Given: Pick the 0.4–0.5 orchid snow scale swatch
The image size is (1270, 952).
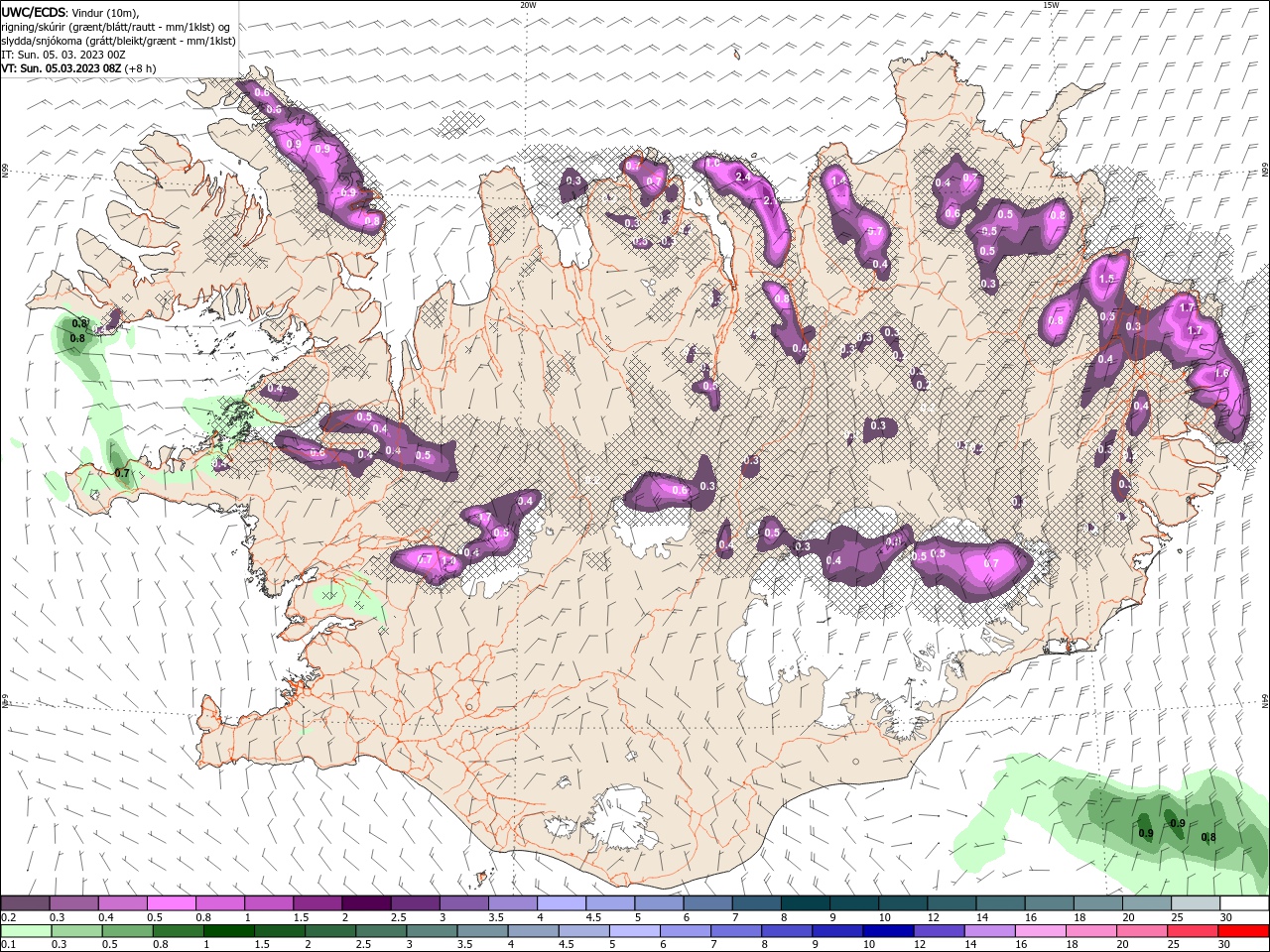Looking at the screenshot, I should click(x=123, y=903).
